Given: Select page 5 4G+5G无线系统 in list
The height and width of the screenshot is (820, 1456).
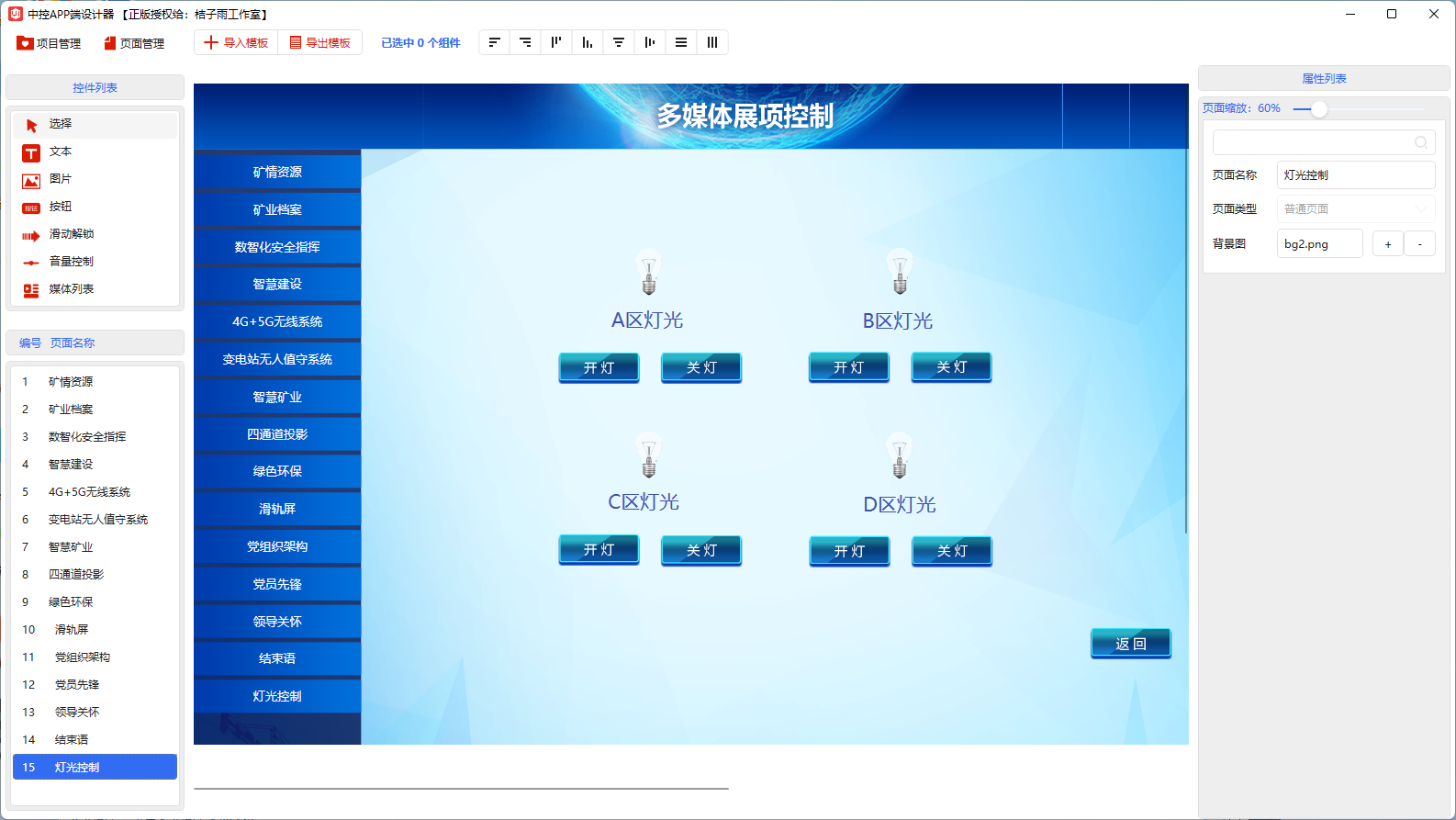Looking at the screenshot, I should coord(95,492).
